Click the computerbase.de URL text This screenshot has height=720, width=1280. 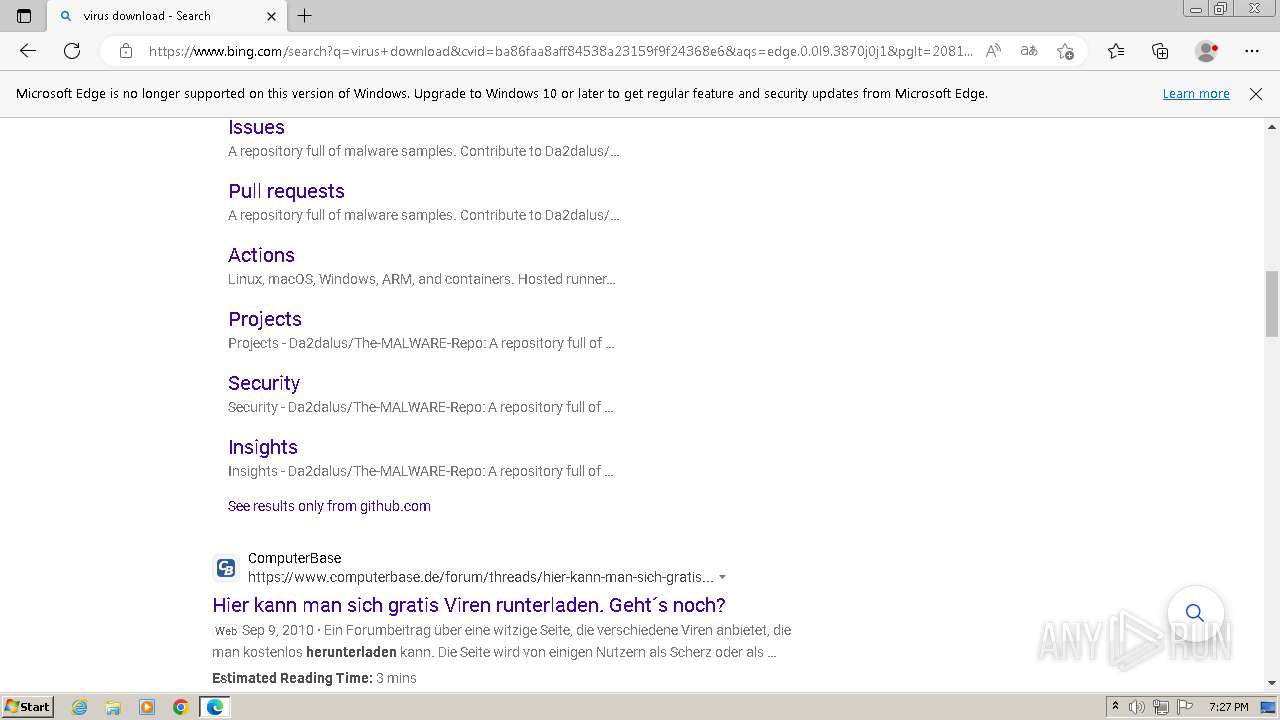coord(481,577)
